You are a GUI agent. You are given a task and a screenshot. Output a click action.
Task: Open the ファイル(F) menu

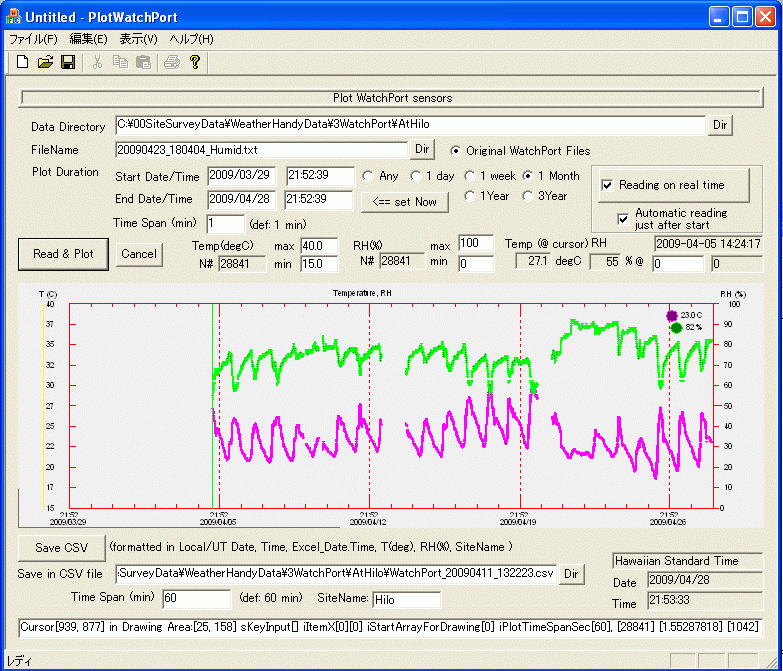coord(33,39)
